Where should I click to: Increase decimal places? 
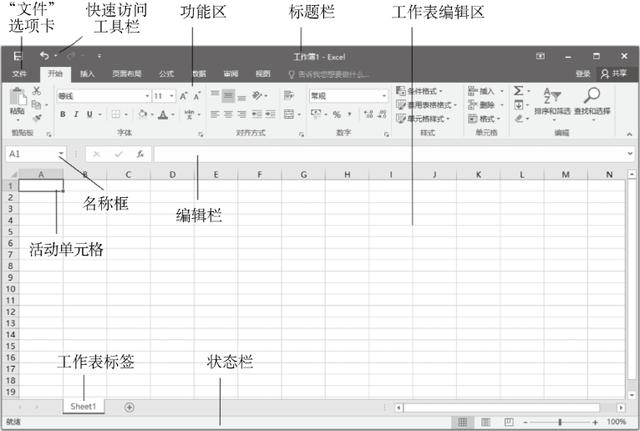point(368,114)
